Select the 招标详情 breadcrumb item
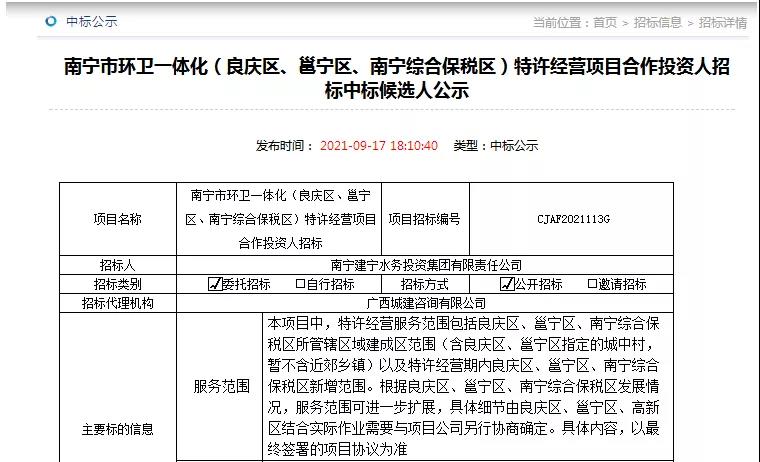 [723, 23]
